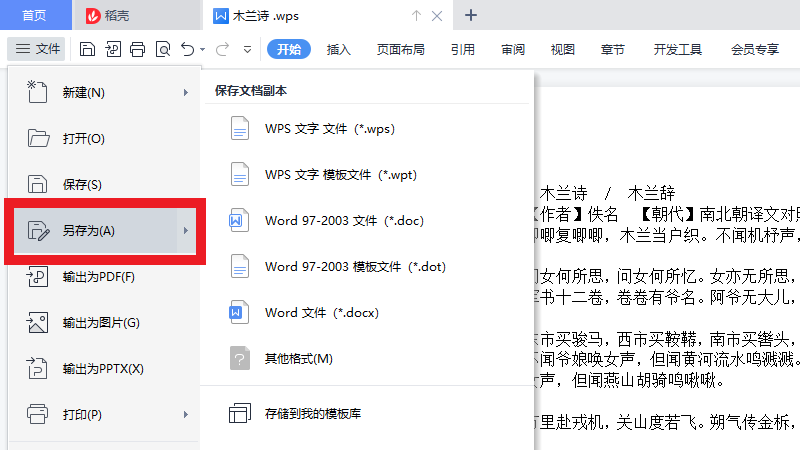Open quick access toolbar customize dropdown
Viewport: 800px width, 450px height.
250,49
